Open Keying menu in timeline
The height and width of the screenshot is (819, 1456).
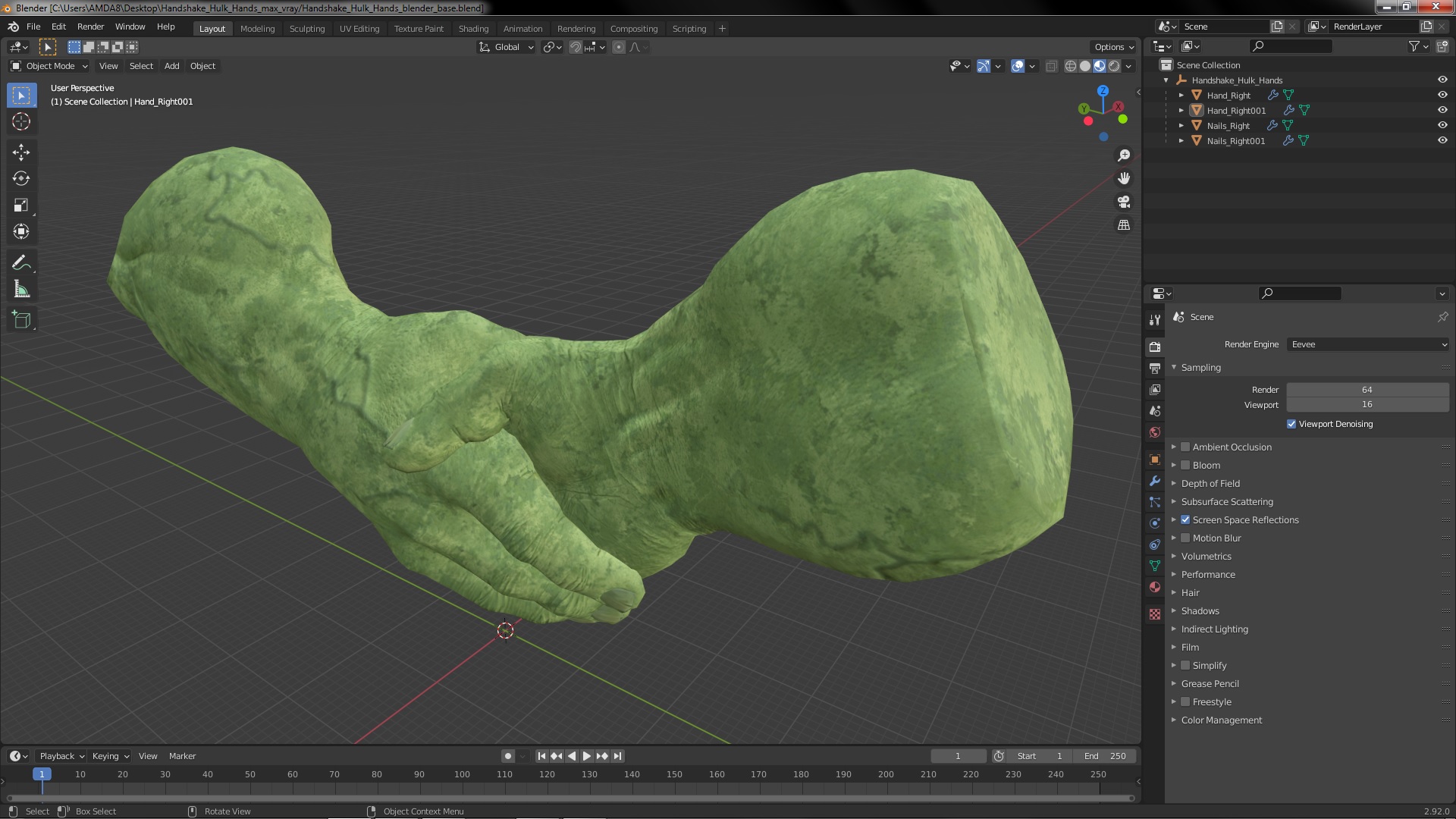tap(111, 756)
